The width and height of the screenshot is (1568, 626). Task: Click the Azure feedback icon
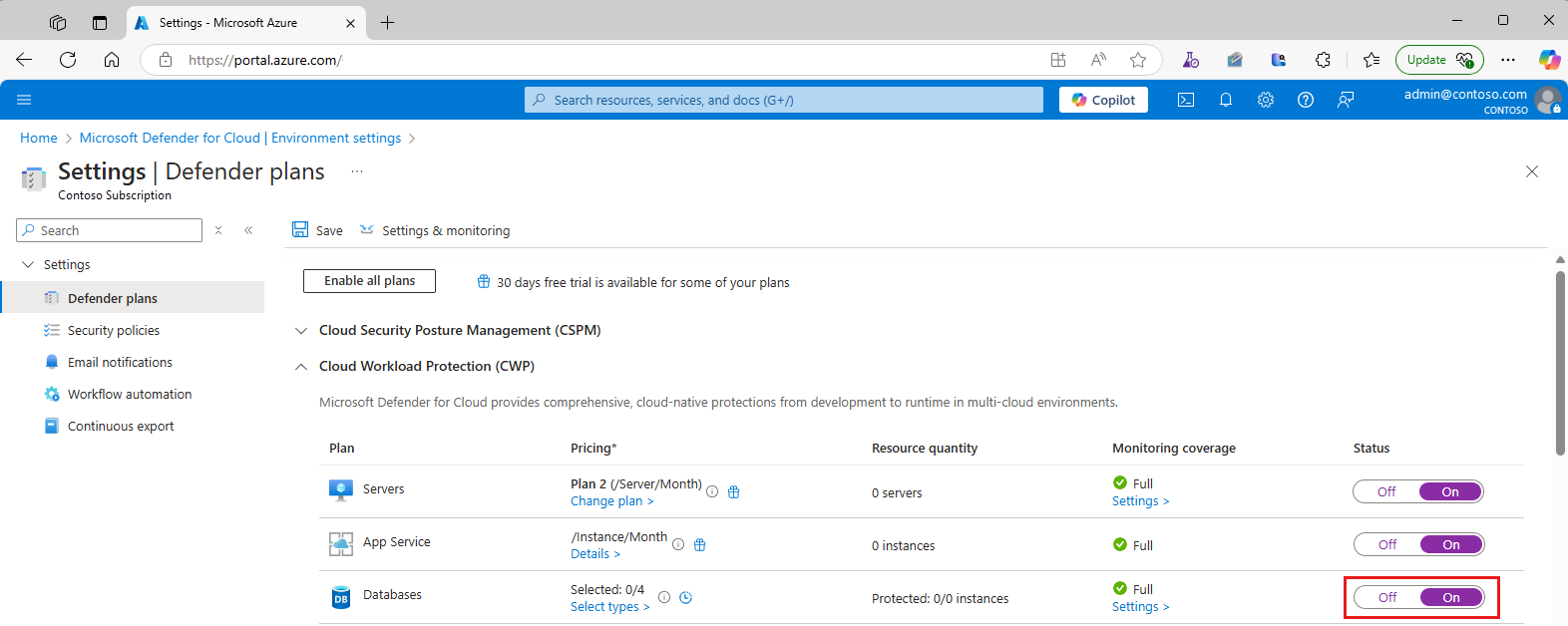1346,100
